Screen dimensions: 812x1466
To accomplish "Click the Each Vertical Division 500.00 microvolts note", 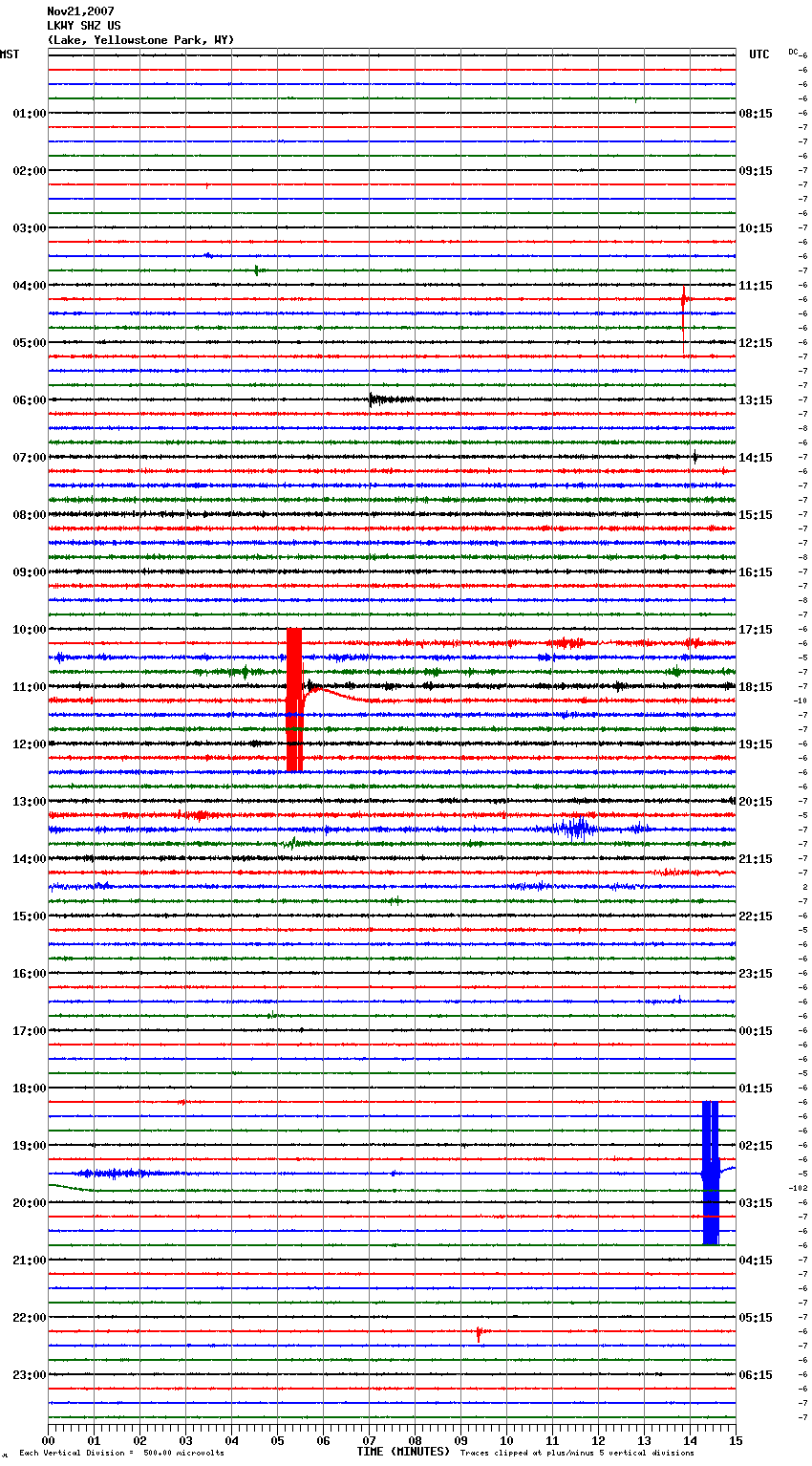I will click(x=121, y=1453).
